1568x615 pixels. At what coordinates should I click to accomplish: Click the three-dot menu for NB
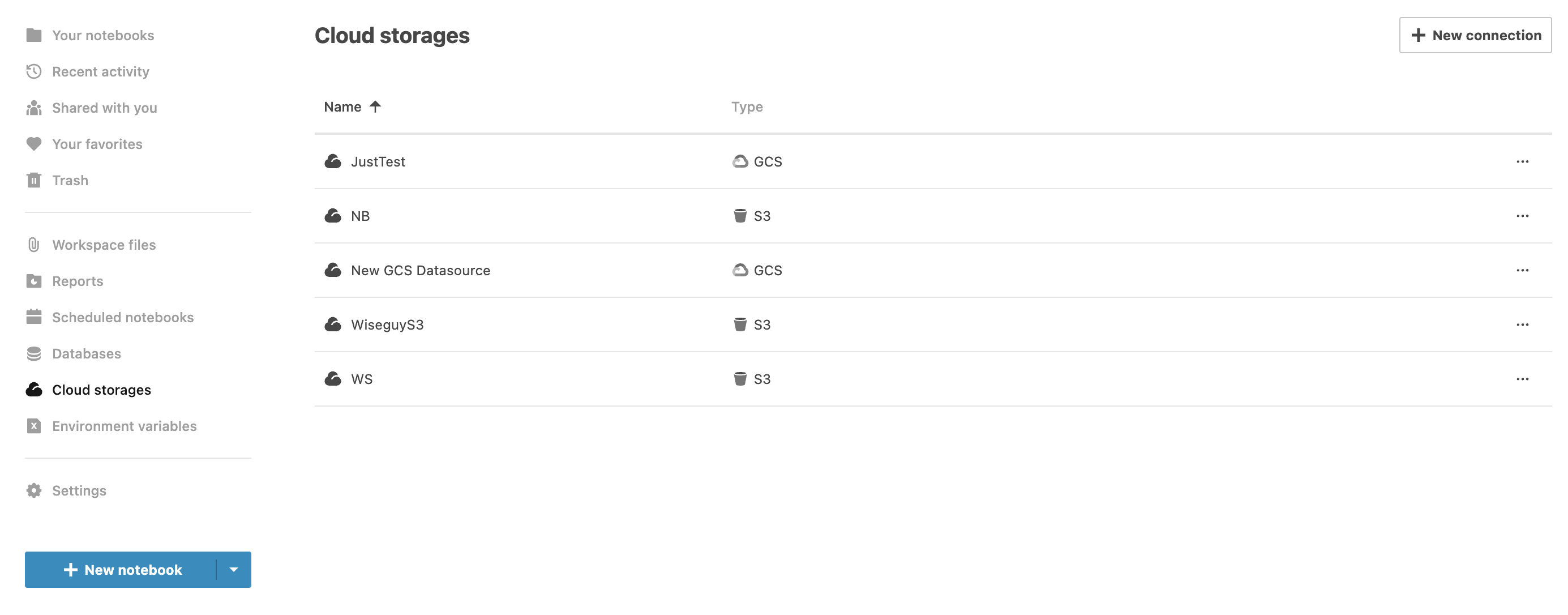[1522, 216]
